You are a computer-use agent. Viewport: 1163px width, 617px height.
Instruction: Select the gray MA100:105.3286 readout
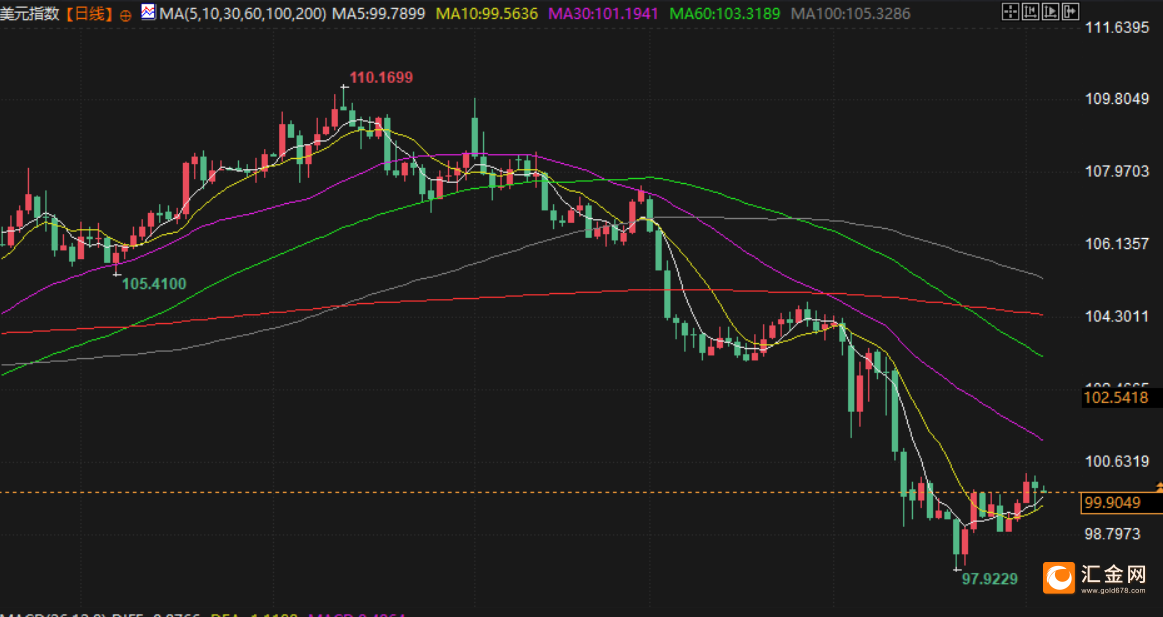850,13
